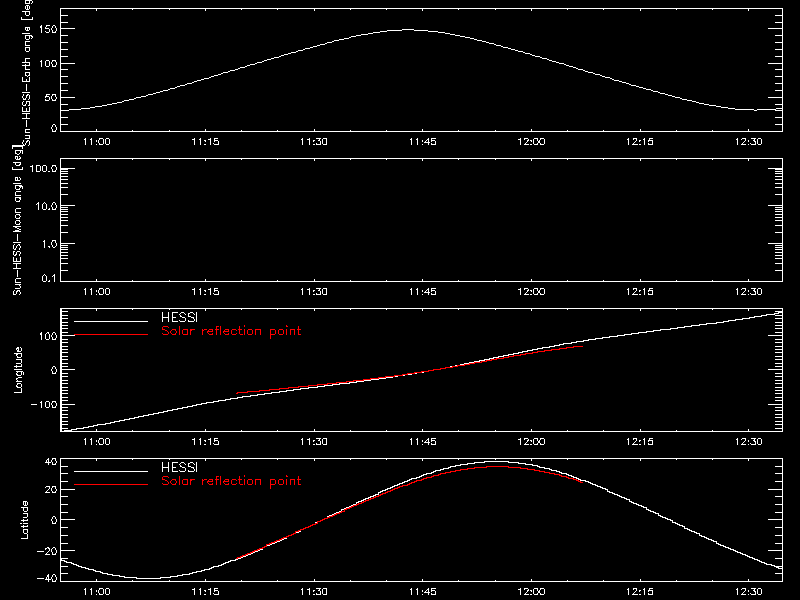Click the Longitude axis title
This screenshot has width=800, height=600.
click(x=18, y=370)
